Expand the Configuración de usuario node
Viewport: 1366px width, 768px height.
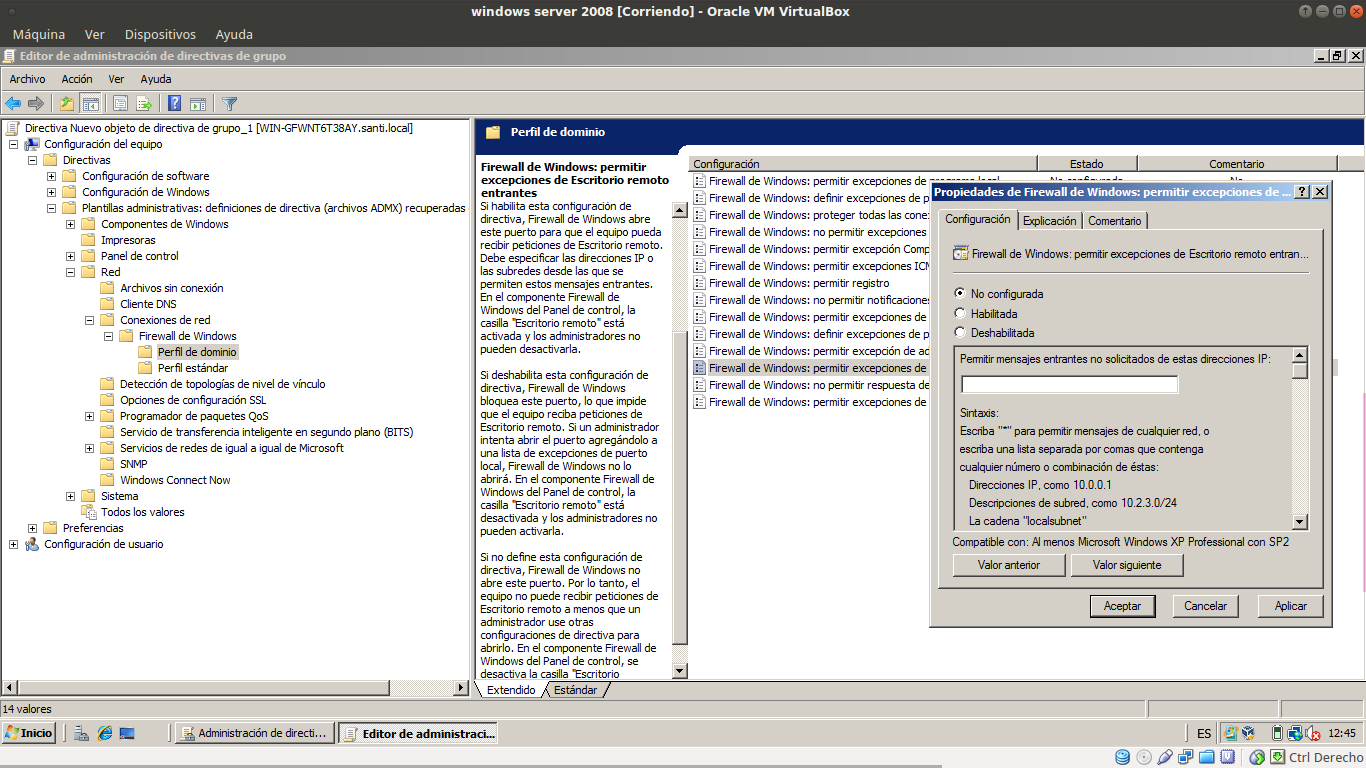coord(14,544)
